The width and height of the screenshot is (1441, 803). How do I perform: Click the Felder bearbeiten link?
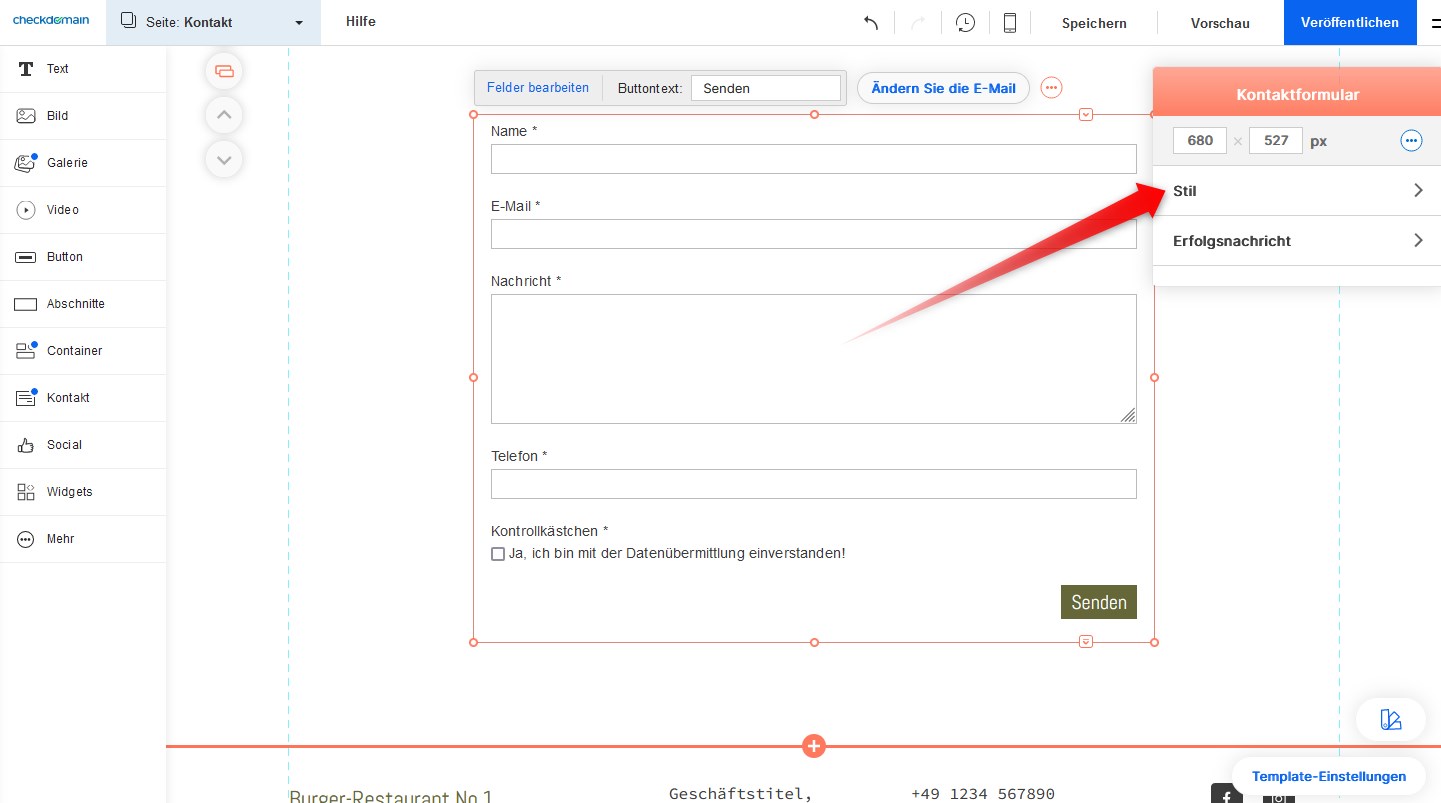[538, 88]
